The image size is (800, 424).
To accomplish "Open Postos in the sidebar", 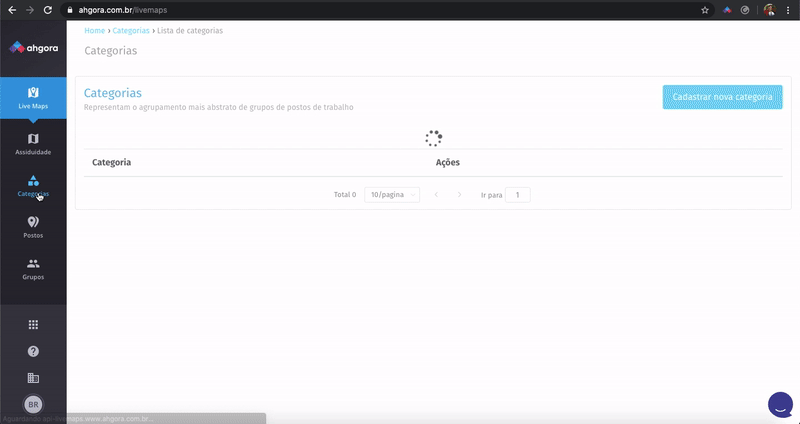I will [33, 228].
